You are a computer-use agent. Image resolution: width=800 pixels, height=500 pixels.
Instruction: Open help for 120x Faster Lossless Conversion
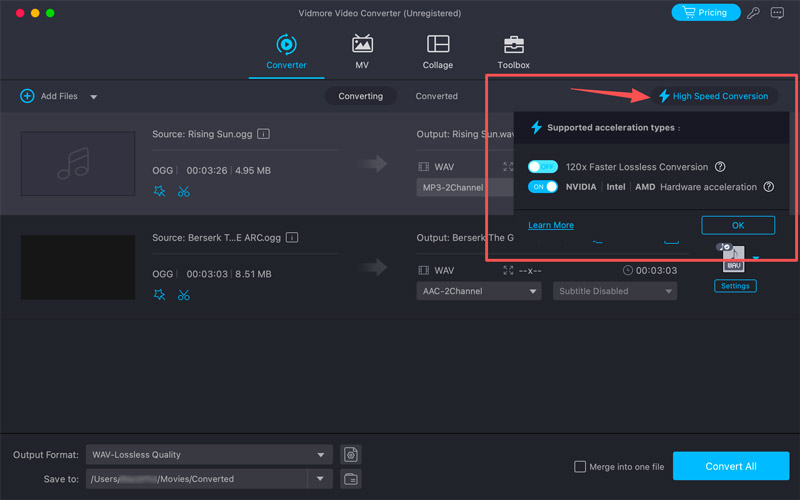click(720, 167)
